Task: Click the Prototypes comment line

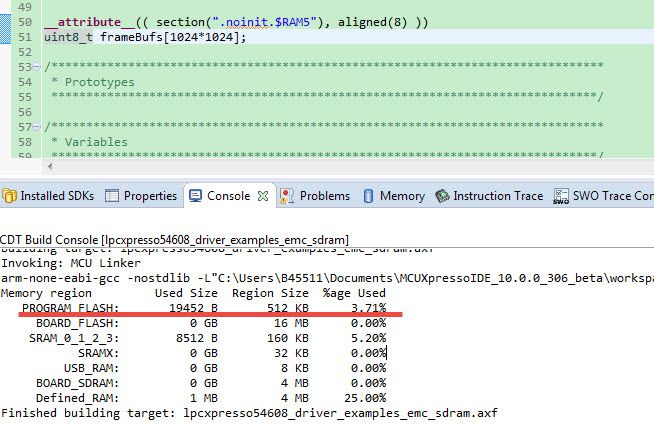Action: (93, 82)
